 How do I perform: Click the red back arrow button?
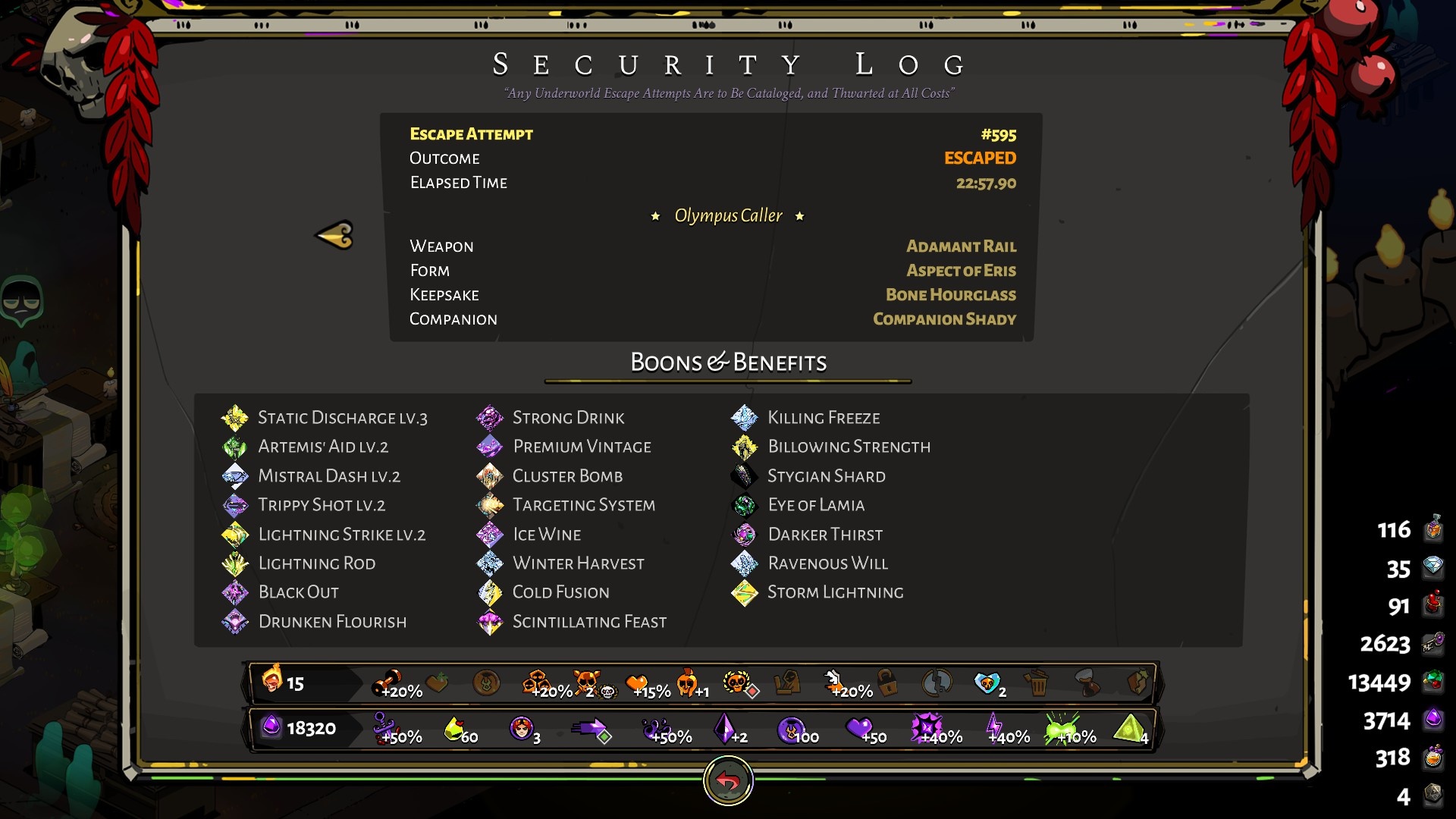point(728,781)
